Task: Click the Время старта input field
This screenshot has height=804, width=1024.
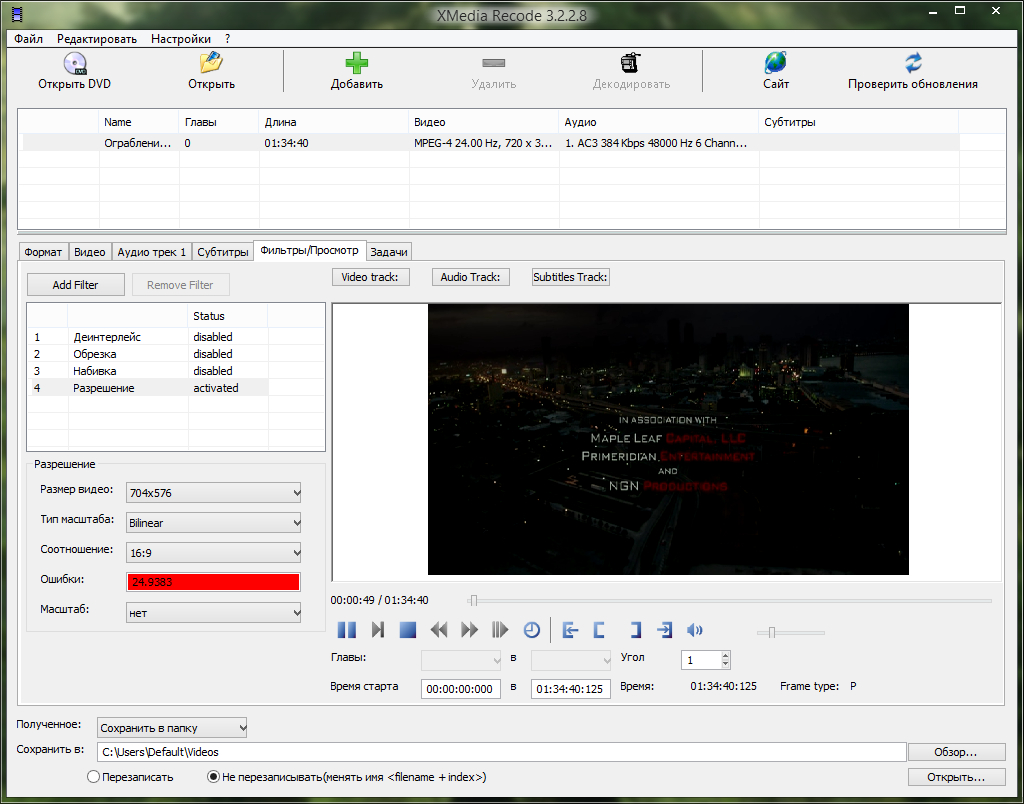Action: pyautogui.click(x=461, y=688)
